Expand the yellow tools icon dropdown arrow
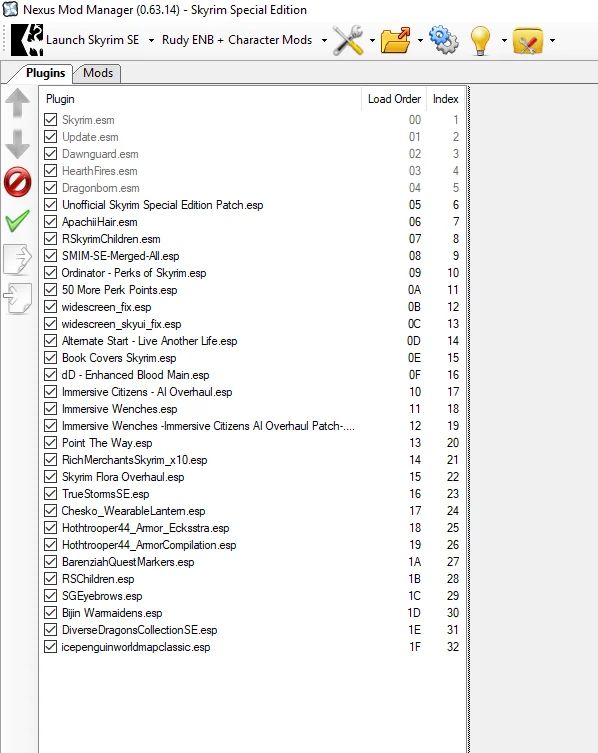The height and width of the screenshot is (753, 598). pos(552,40)
